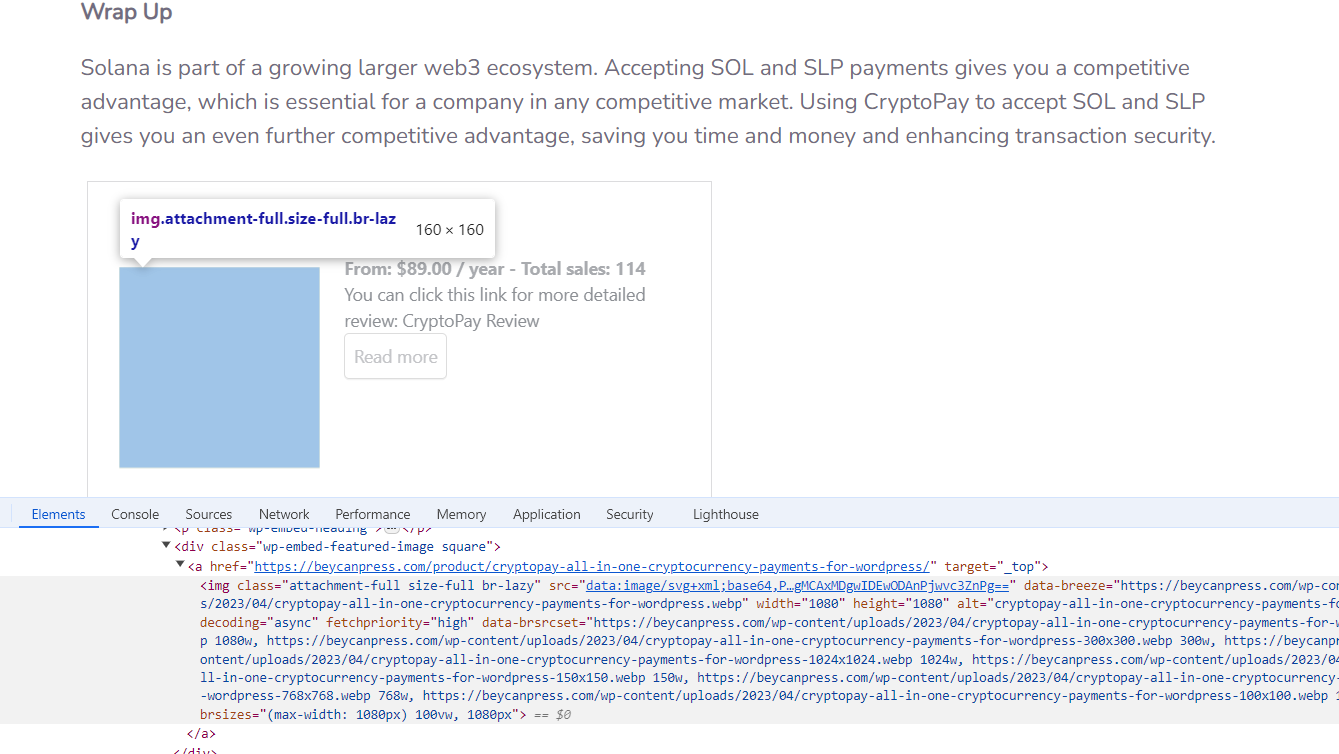The width and height of the screenshot is (1339, 754).
Task: Click the 'CryptoPay Review' description text
Action: 470,321
